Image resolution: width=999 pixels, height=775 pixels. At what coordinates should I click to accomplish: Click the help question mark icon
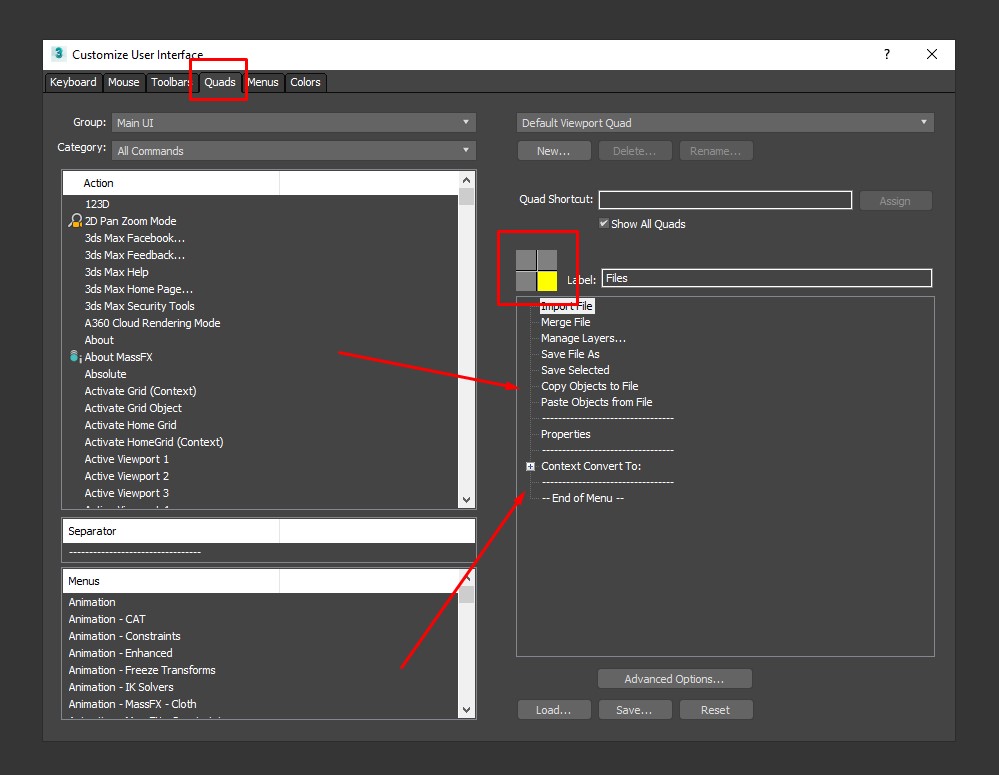click(x=886, y=55)
